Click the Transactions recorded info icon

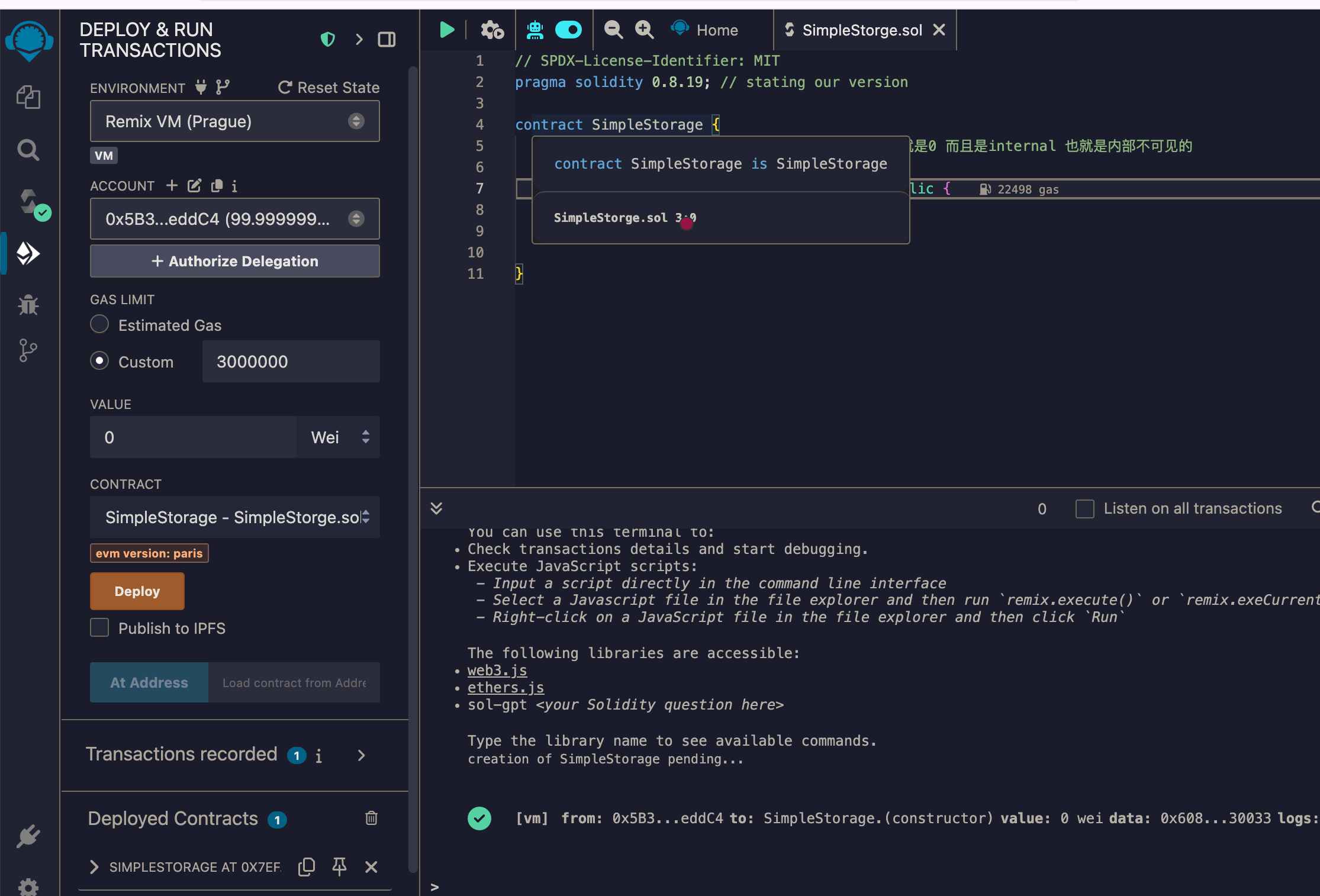tap(318, 756)
